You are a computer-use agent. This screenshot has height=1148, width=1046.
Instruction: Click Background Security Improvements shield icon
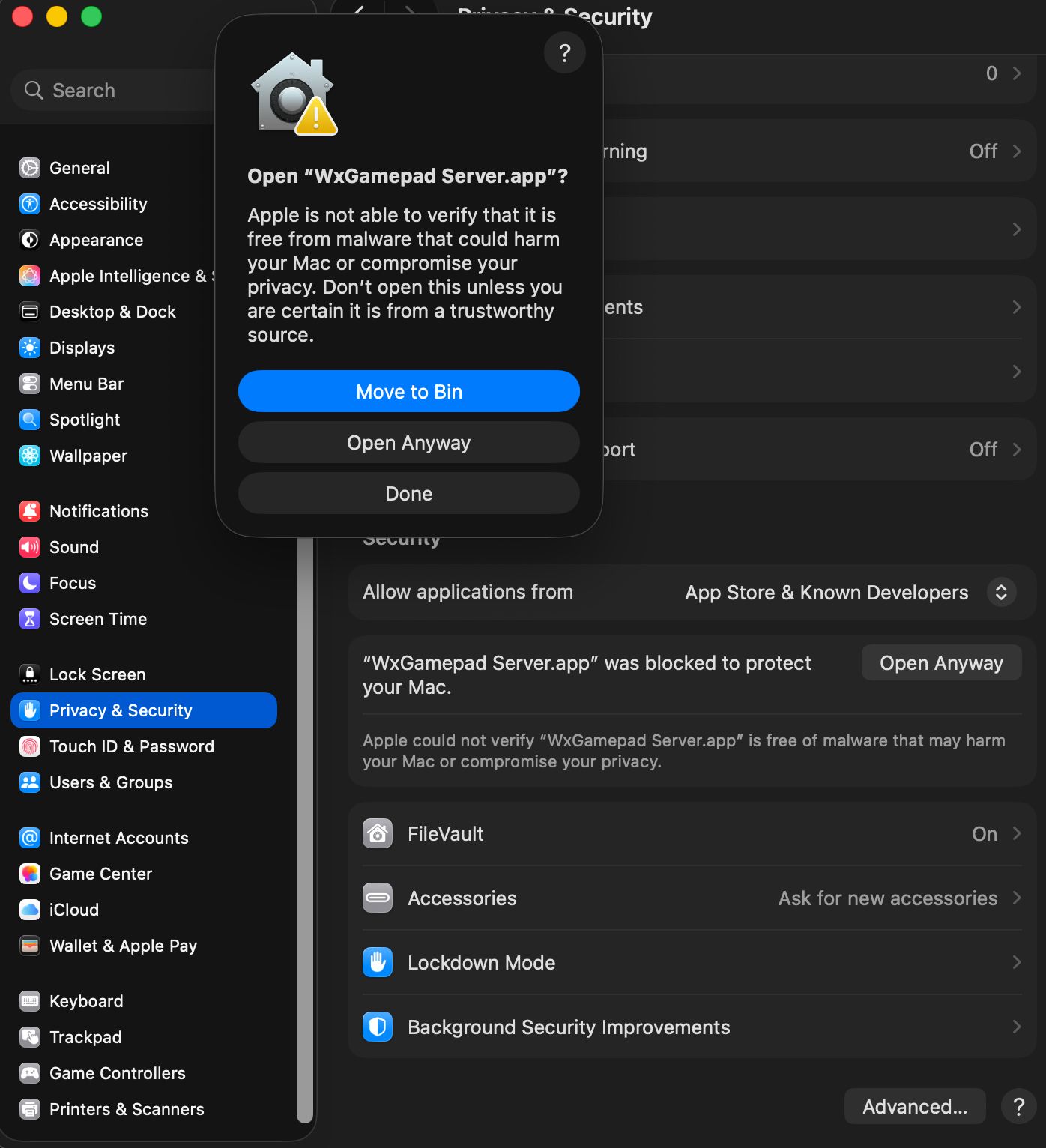click(x=378, y=1027)
